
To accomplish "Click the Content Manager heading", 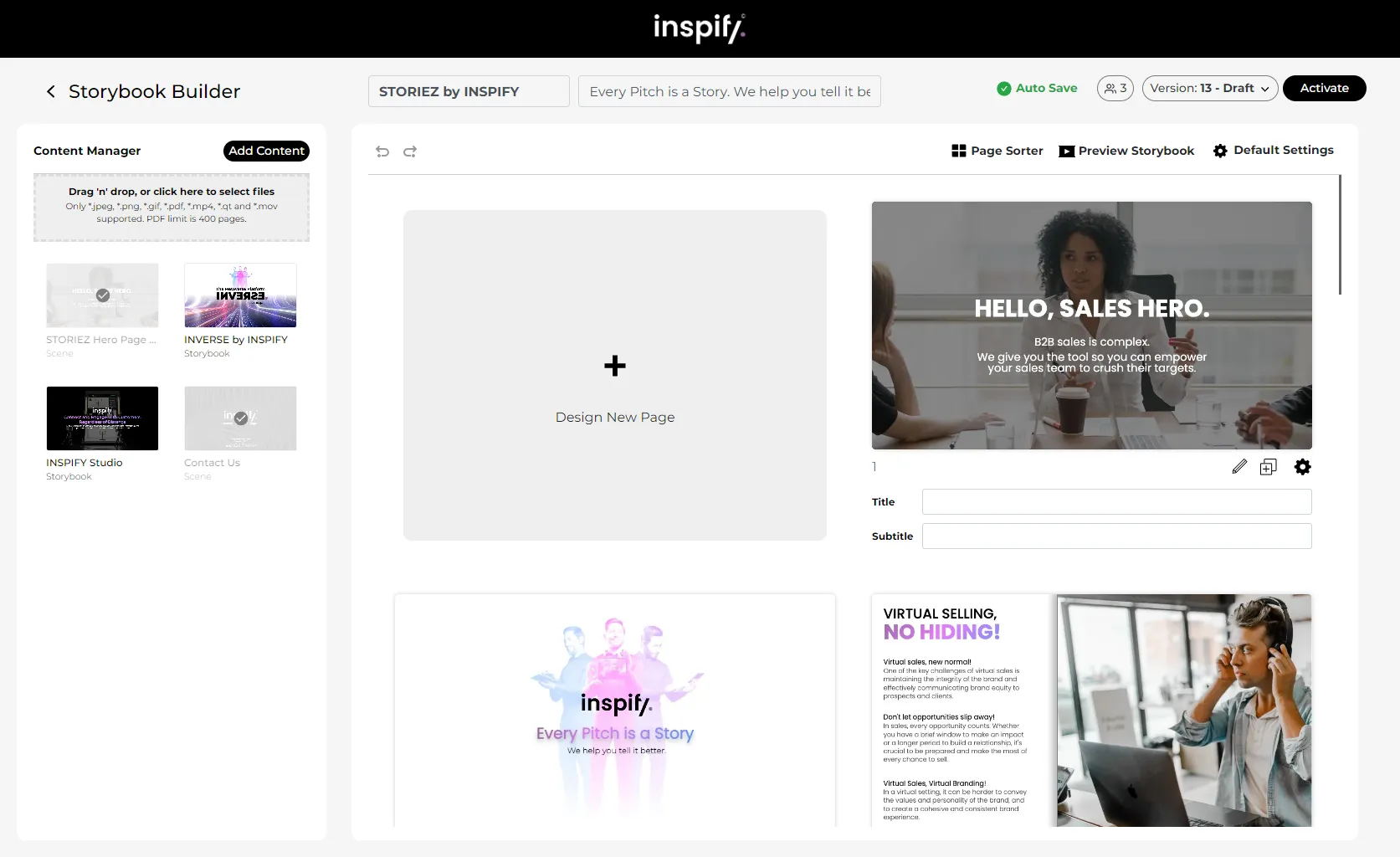I will coord(87,151).
